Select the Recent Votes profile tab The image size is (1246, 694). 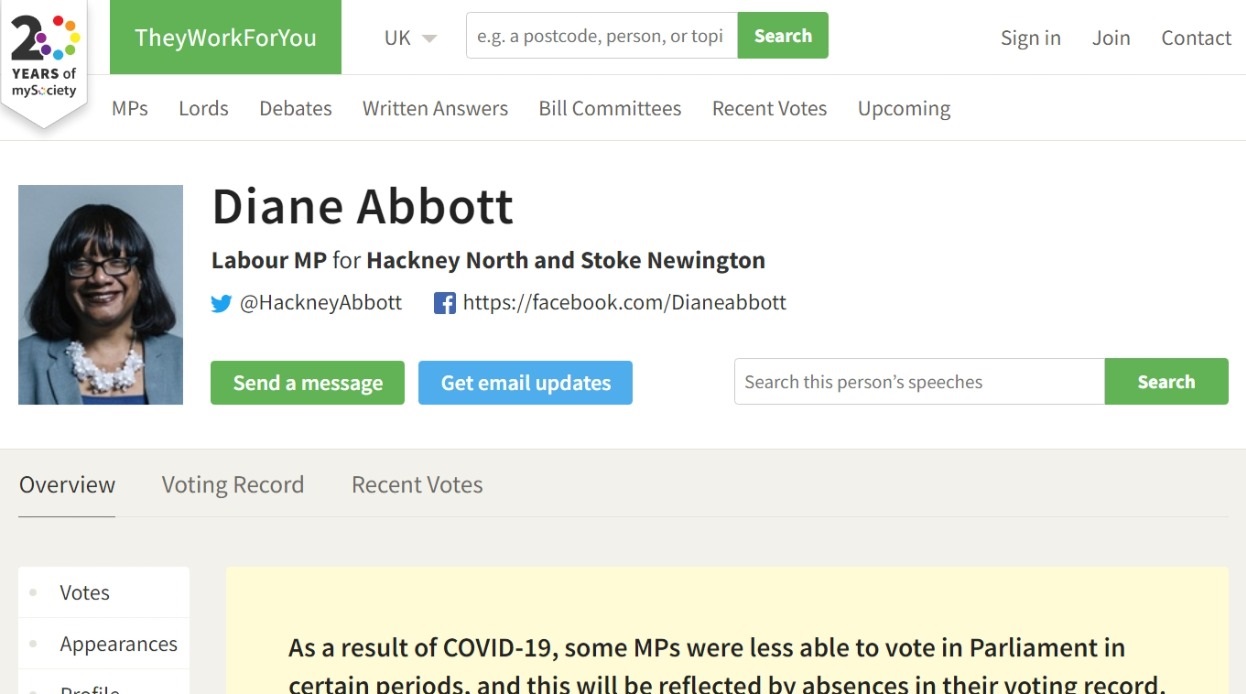pyautogui.click(x=417, y=485)
